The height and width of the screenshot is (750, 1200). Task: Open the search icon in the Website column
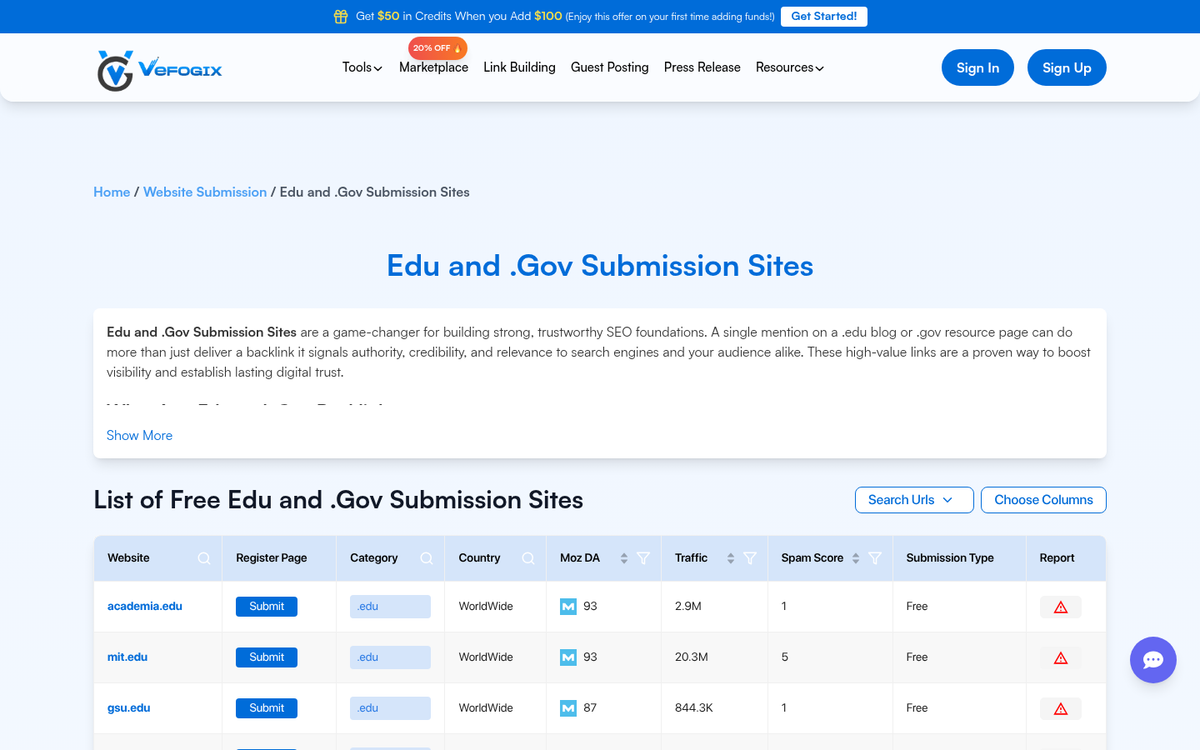click(x=204, y=558)
